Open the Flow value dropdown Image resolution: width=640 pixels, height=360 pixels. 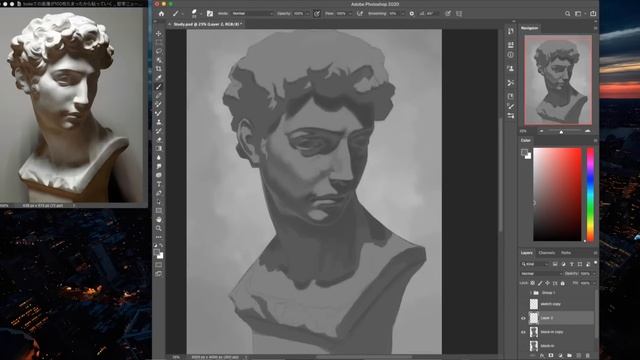pyautogui.click(x=350, y=13)
